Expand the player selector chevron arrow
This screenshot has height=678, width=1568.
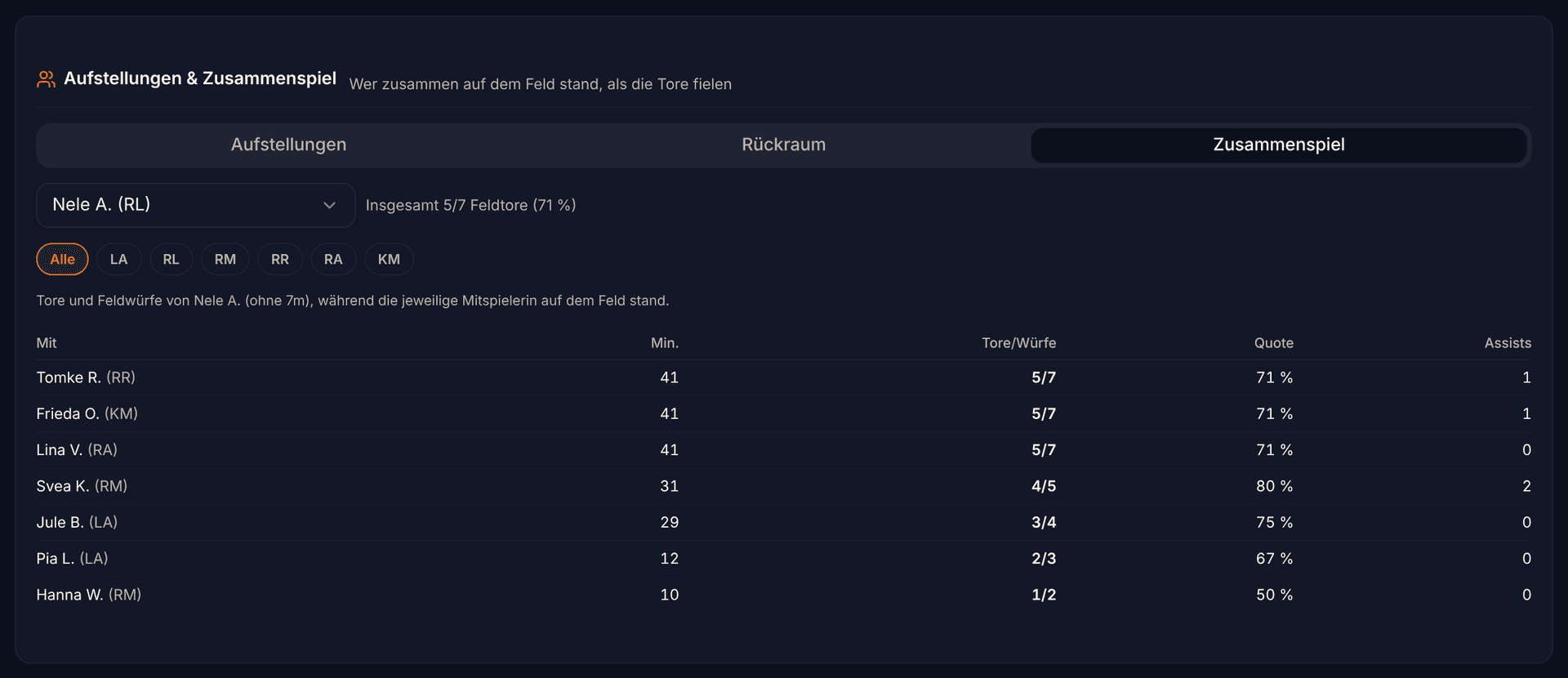(x=330, y=205)
